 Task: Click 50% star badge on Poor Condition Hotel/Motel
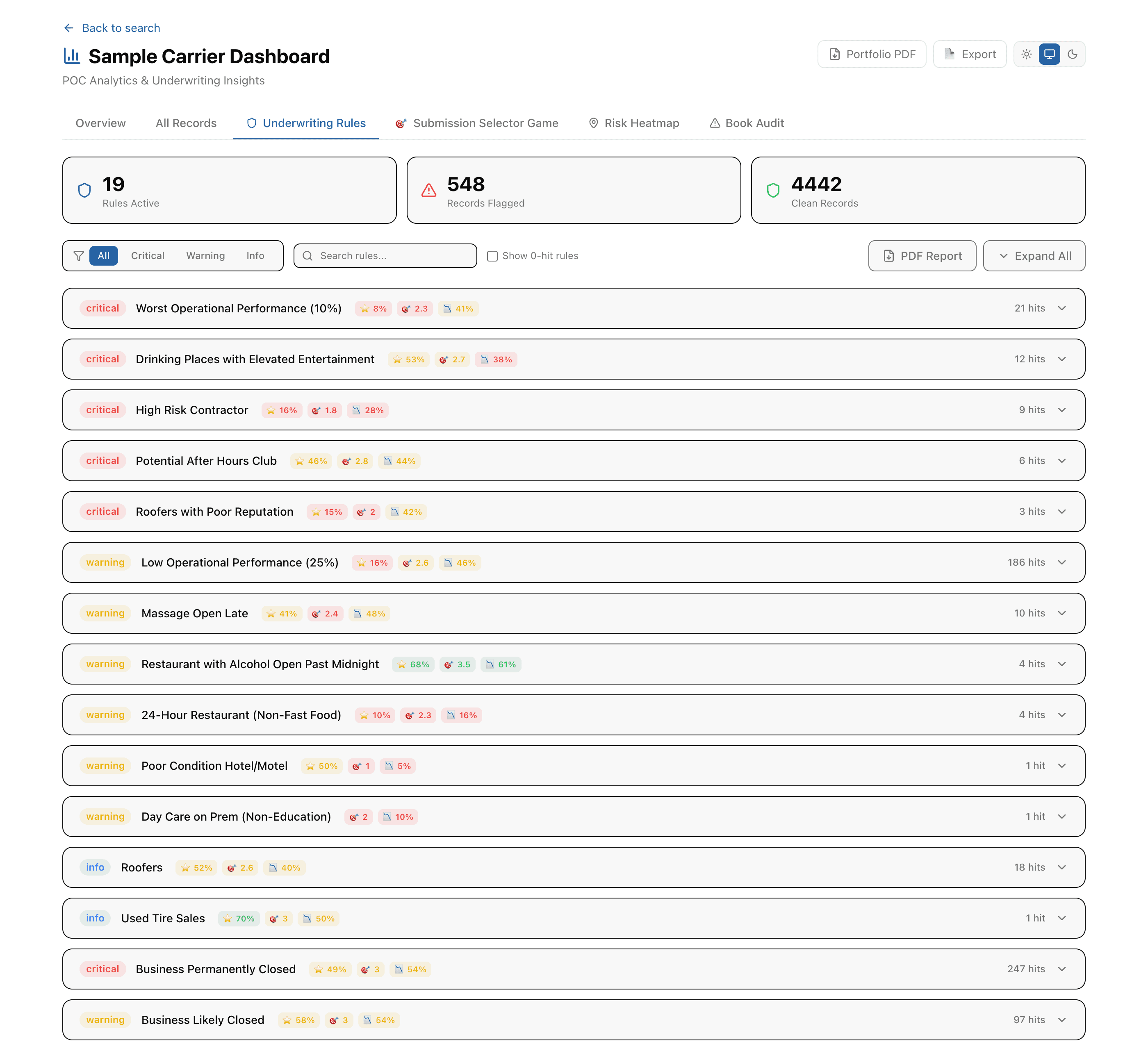pos(322,767)
